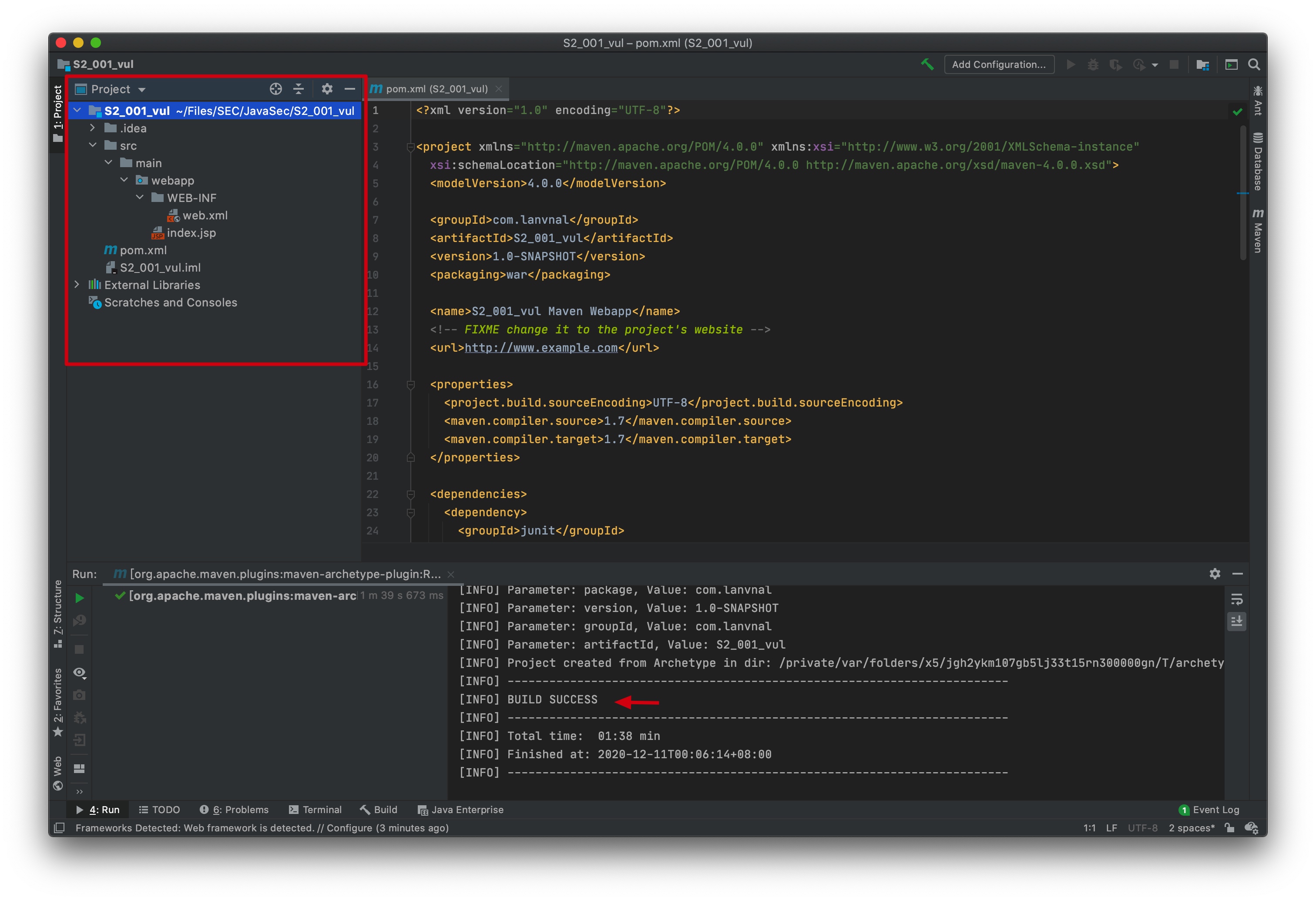This screenshot has height=901, width=1316.
Task: Click the Restore Layout icon in Run panel
Action: (x=79, y=769)
